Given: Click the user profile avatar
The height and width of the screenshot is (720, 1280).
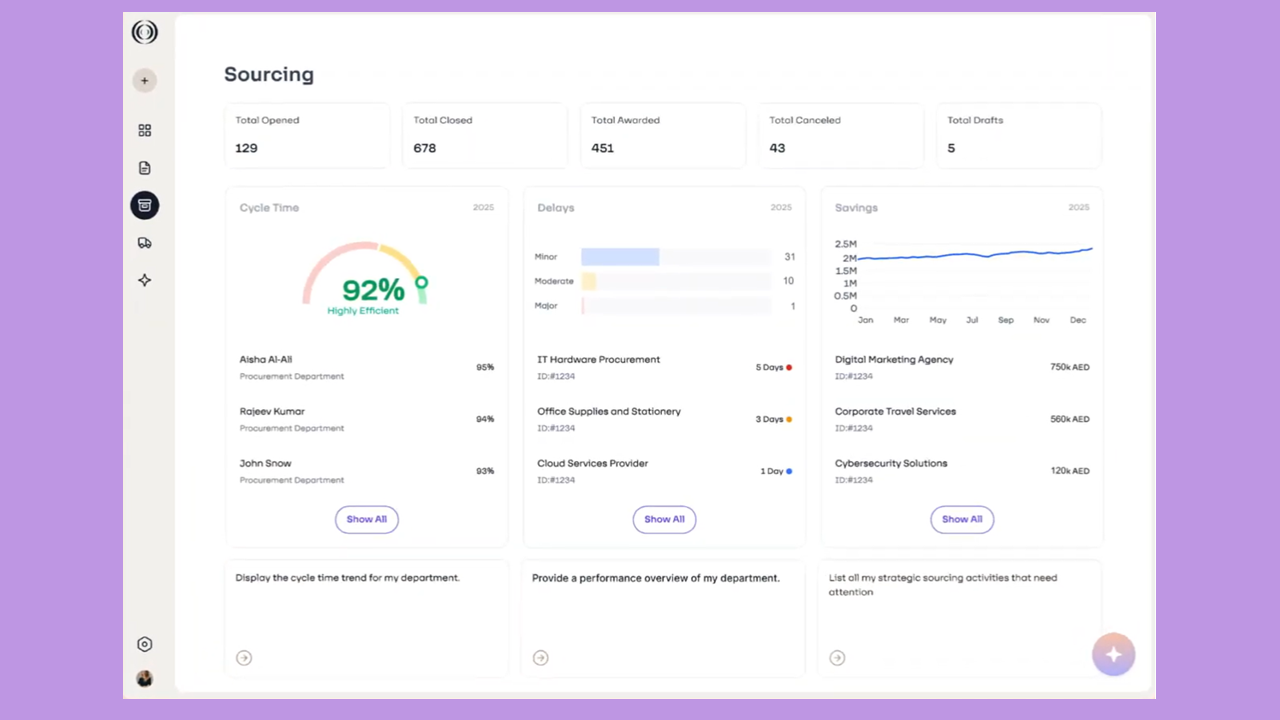Looking at the screenshot, I should tap(145, 679).
